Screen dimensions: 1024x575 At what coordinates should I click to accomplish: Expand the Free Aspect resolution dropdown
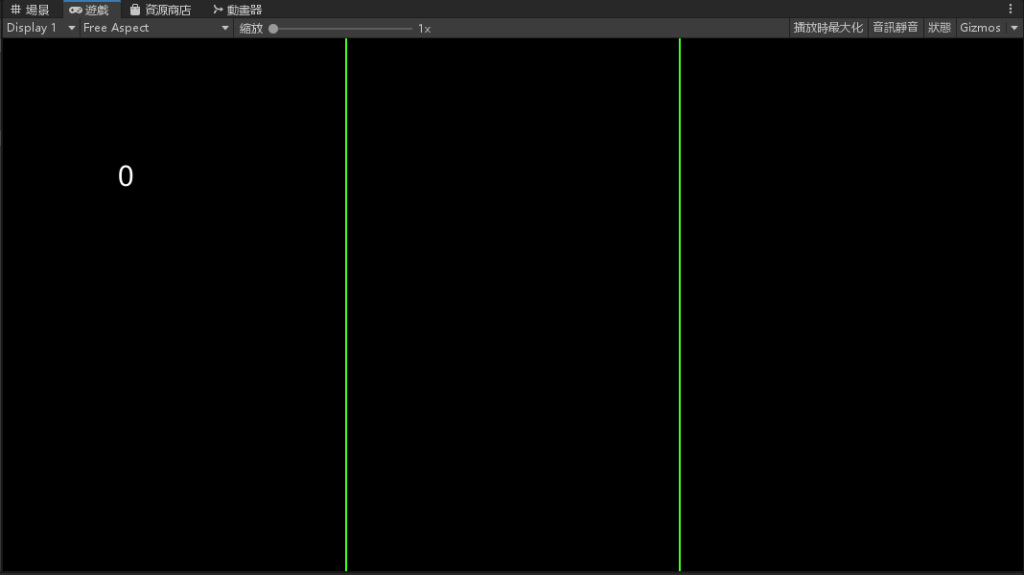[x=155, y=28]
